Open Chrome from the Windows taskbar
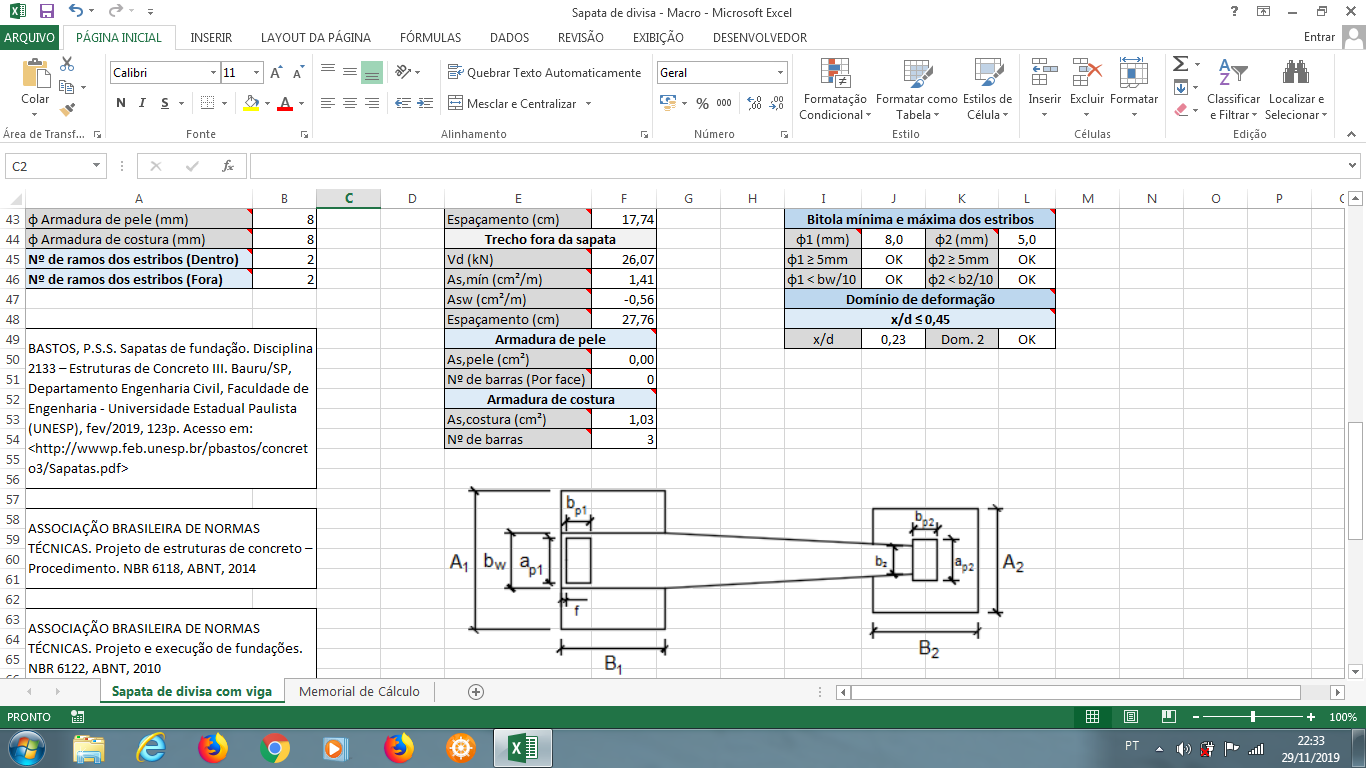 tap(274, 747)
